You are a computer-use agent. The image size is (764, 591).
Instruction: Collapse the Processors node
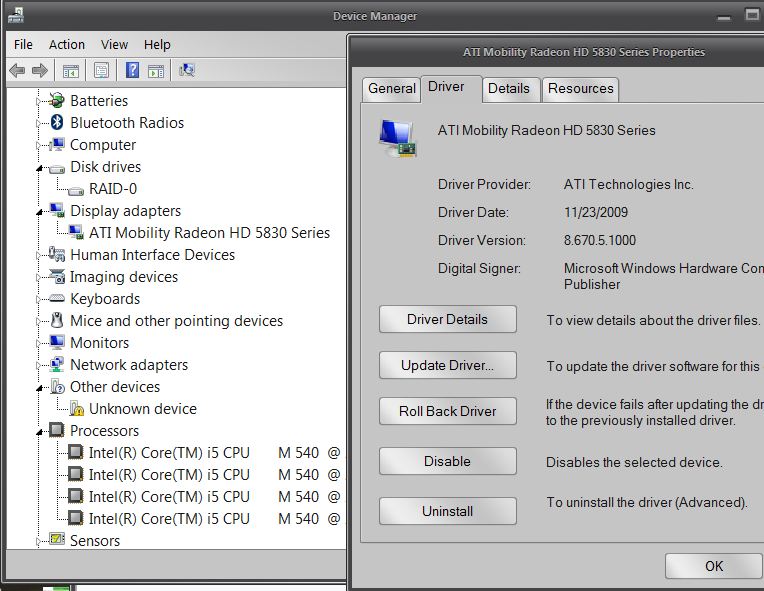pyautogui.click(x=39, y=432)
